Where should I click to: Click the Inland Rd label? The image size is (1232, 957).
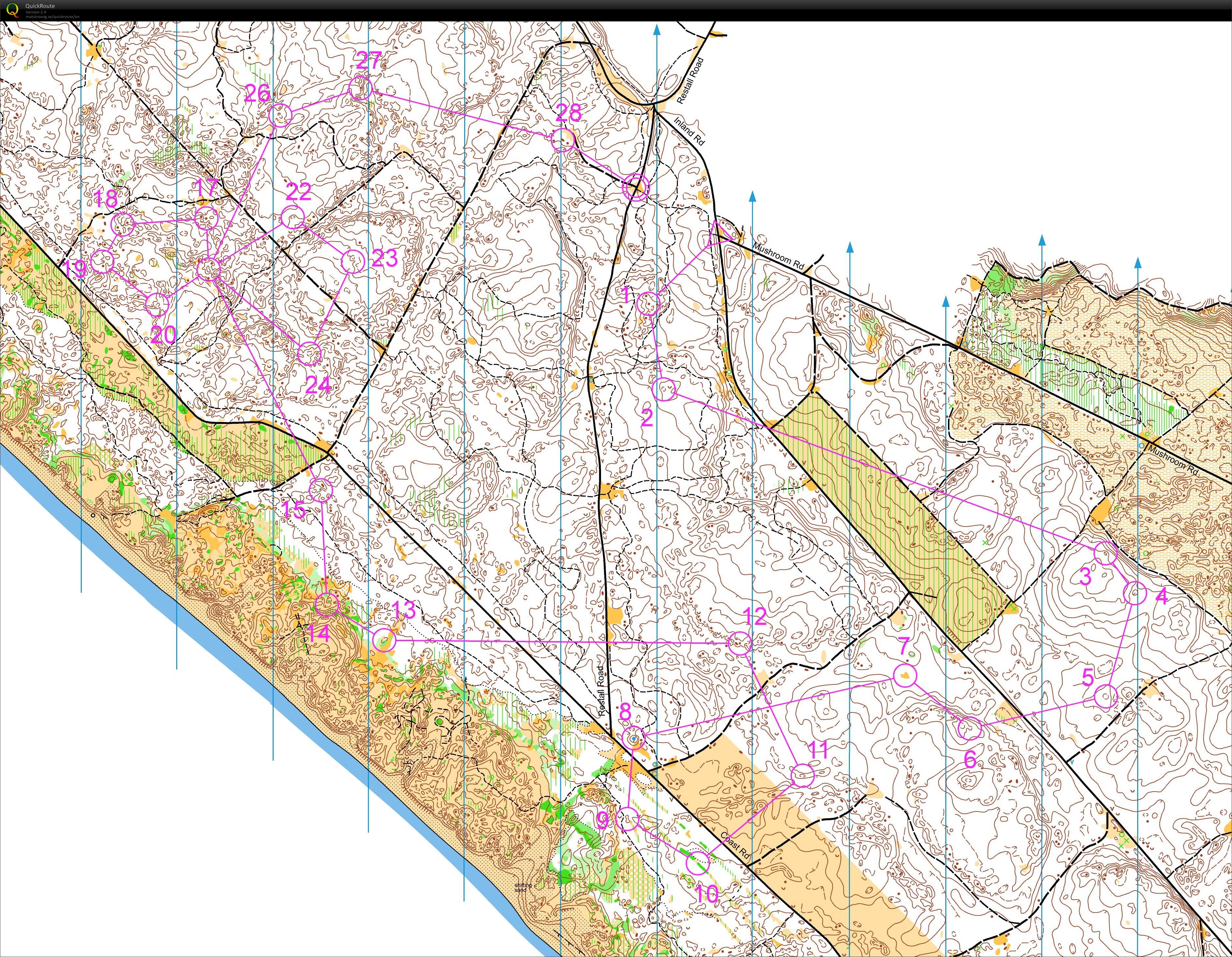(689, 132)
